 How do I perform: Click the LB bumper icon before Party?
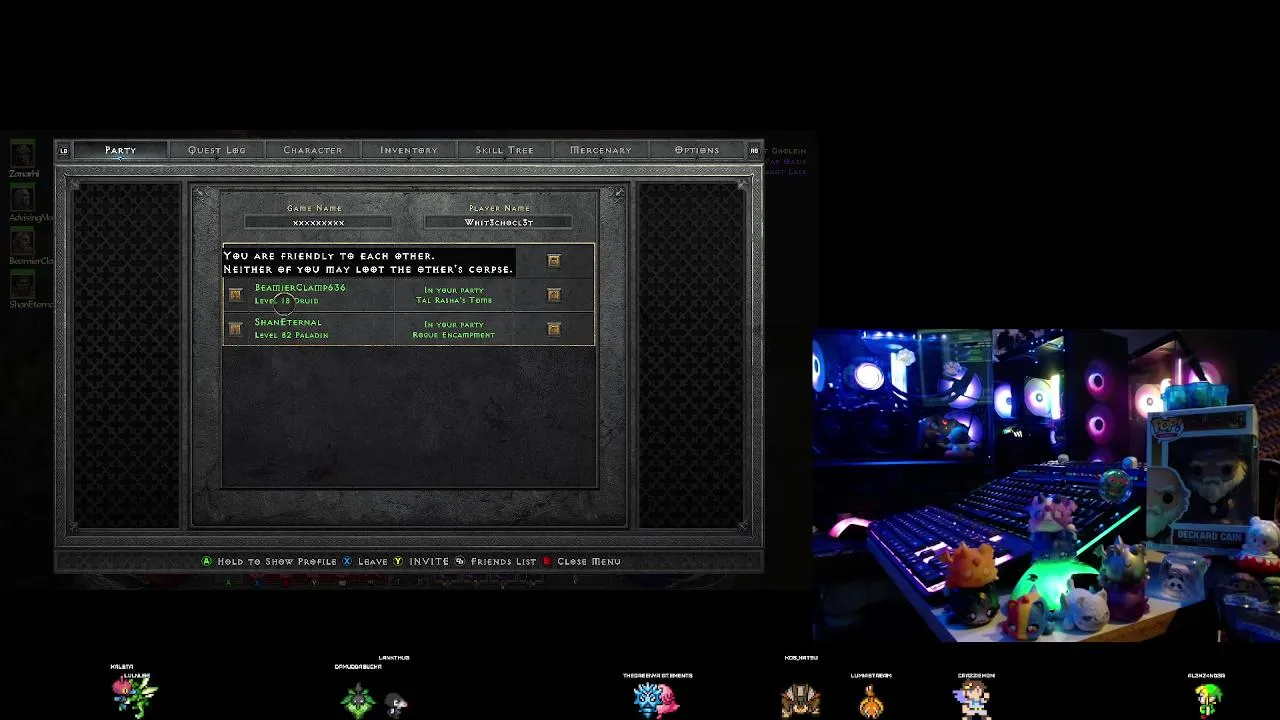[64, 151]
